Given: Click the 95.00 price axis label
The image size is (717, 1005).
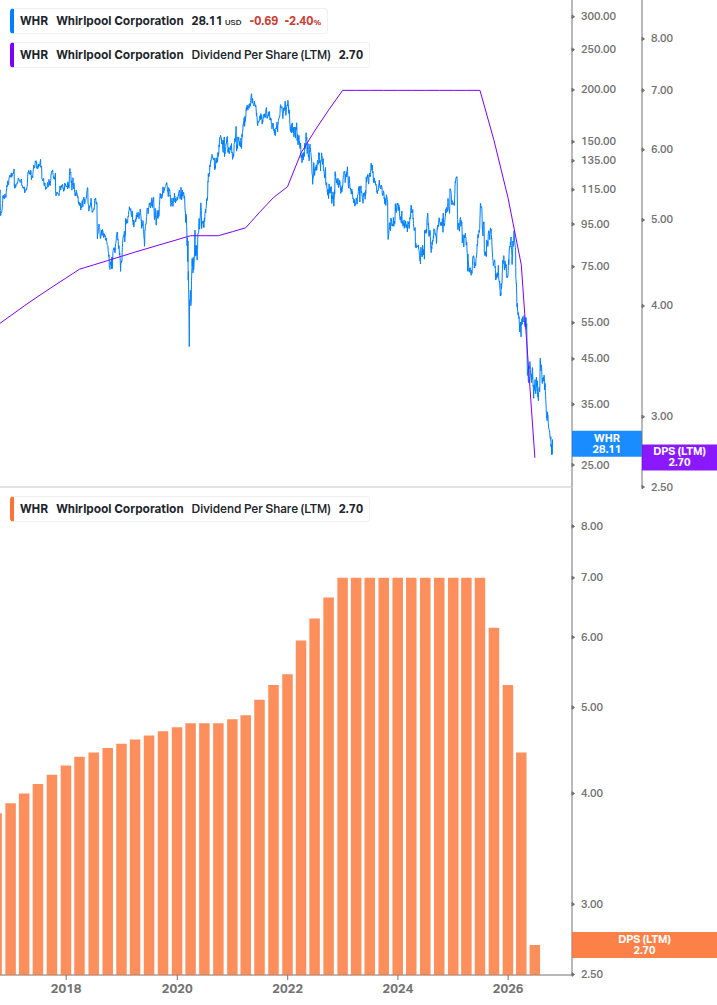Looking at the screenshot, I should [595, 224].
